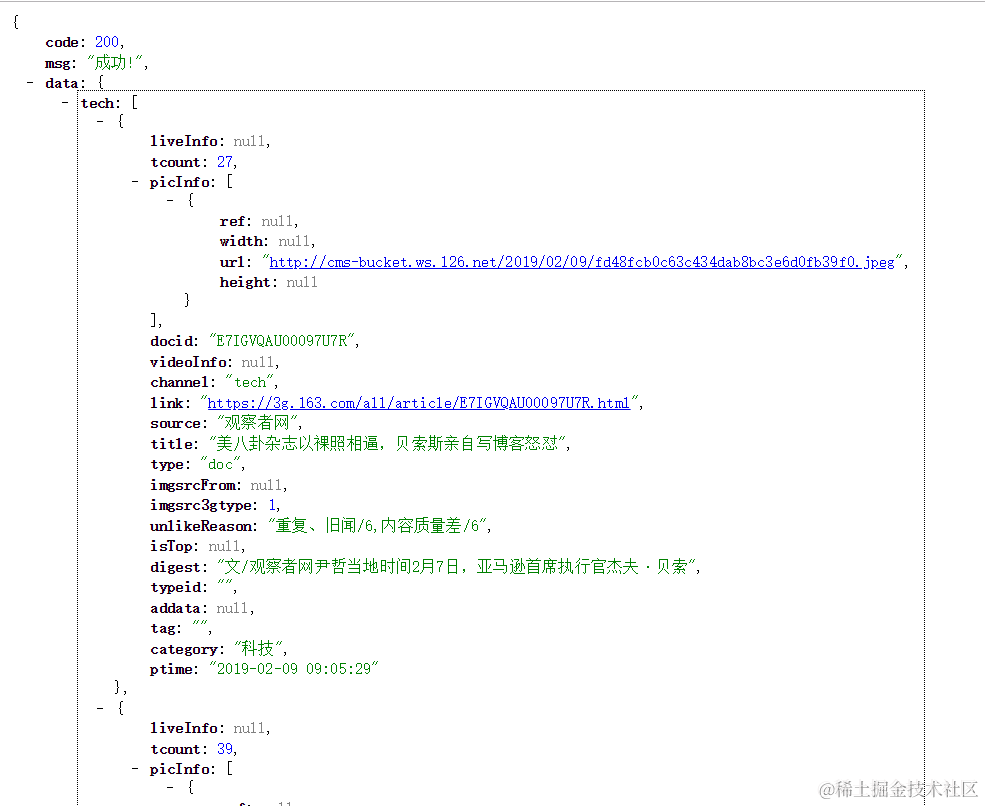
Task: Click the liveInfo key in first item
Action: 184,141
